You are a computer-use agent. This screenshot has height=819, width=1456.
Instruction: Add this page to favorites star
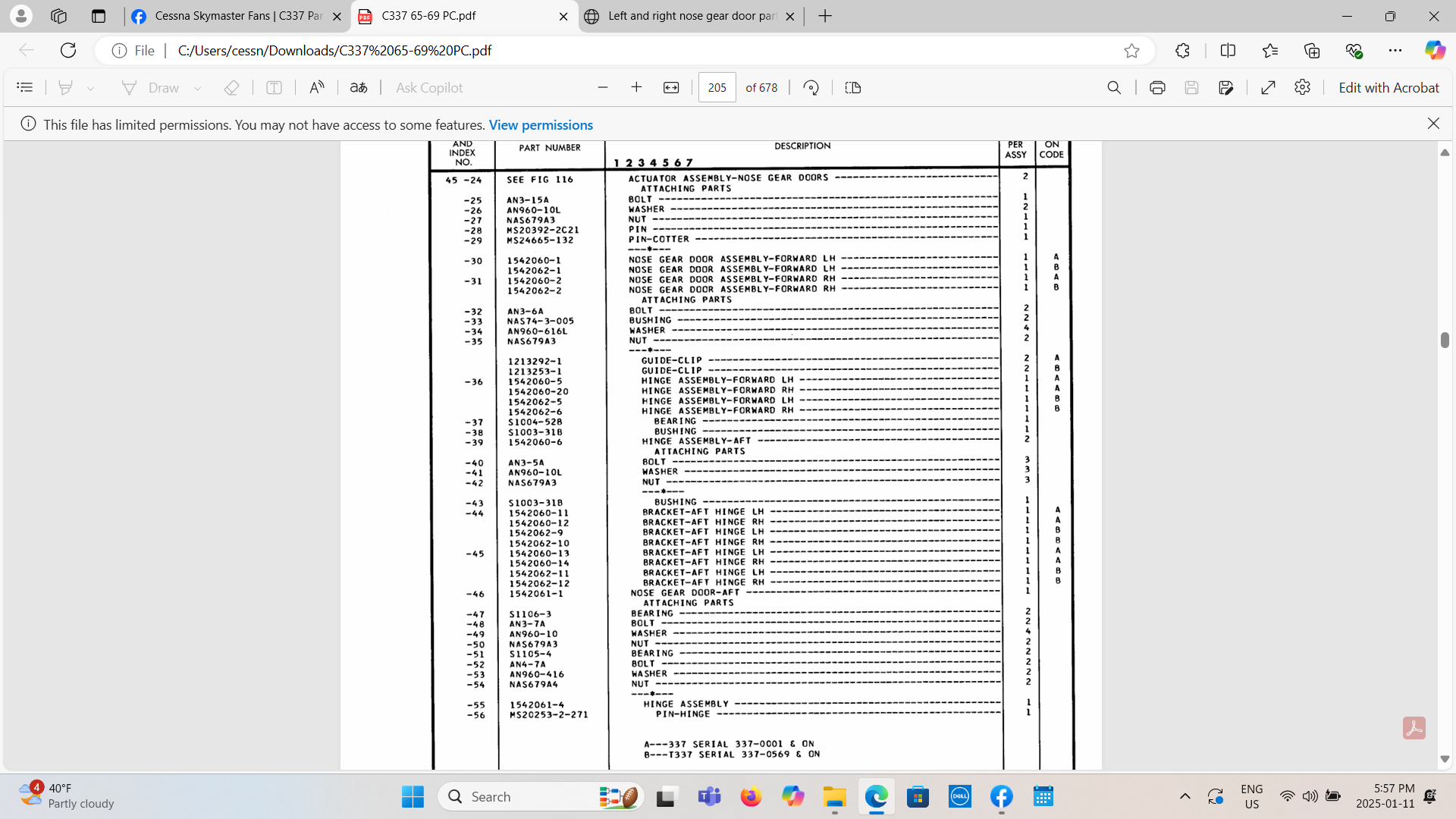1131,51
